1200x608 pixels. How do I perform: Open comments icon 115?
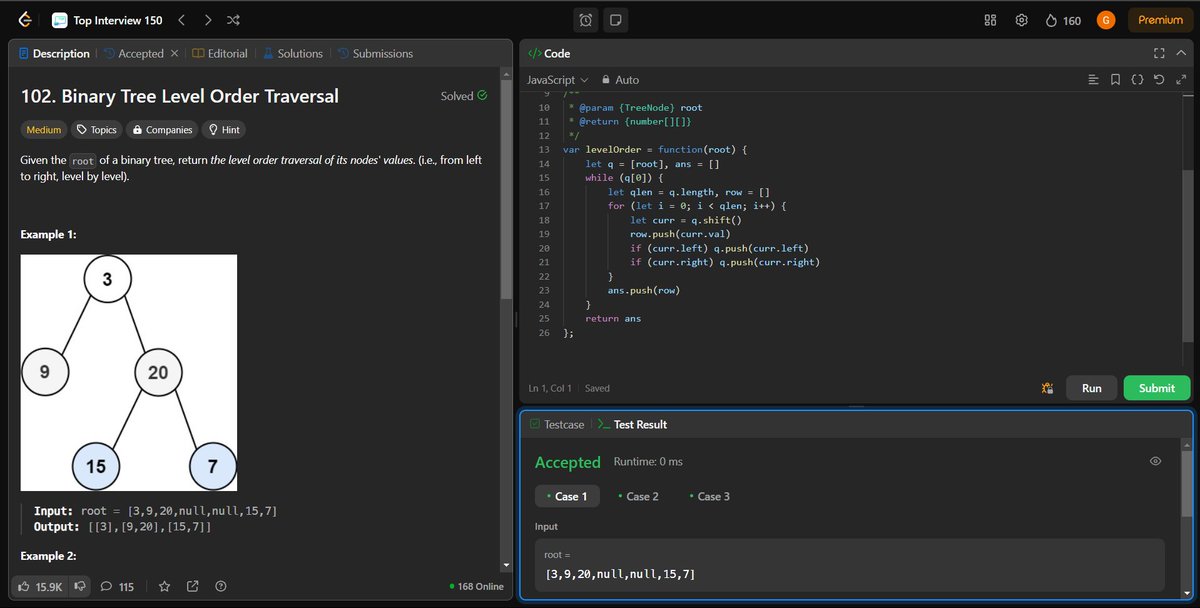pyautogui.click(x=117, y=587)
